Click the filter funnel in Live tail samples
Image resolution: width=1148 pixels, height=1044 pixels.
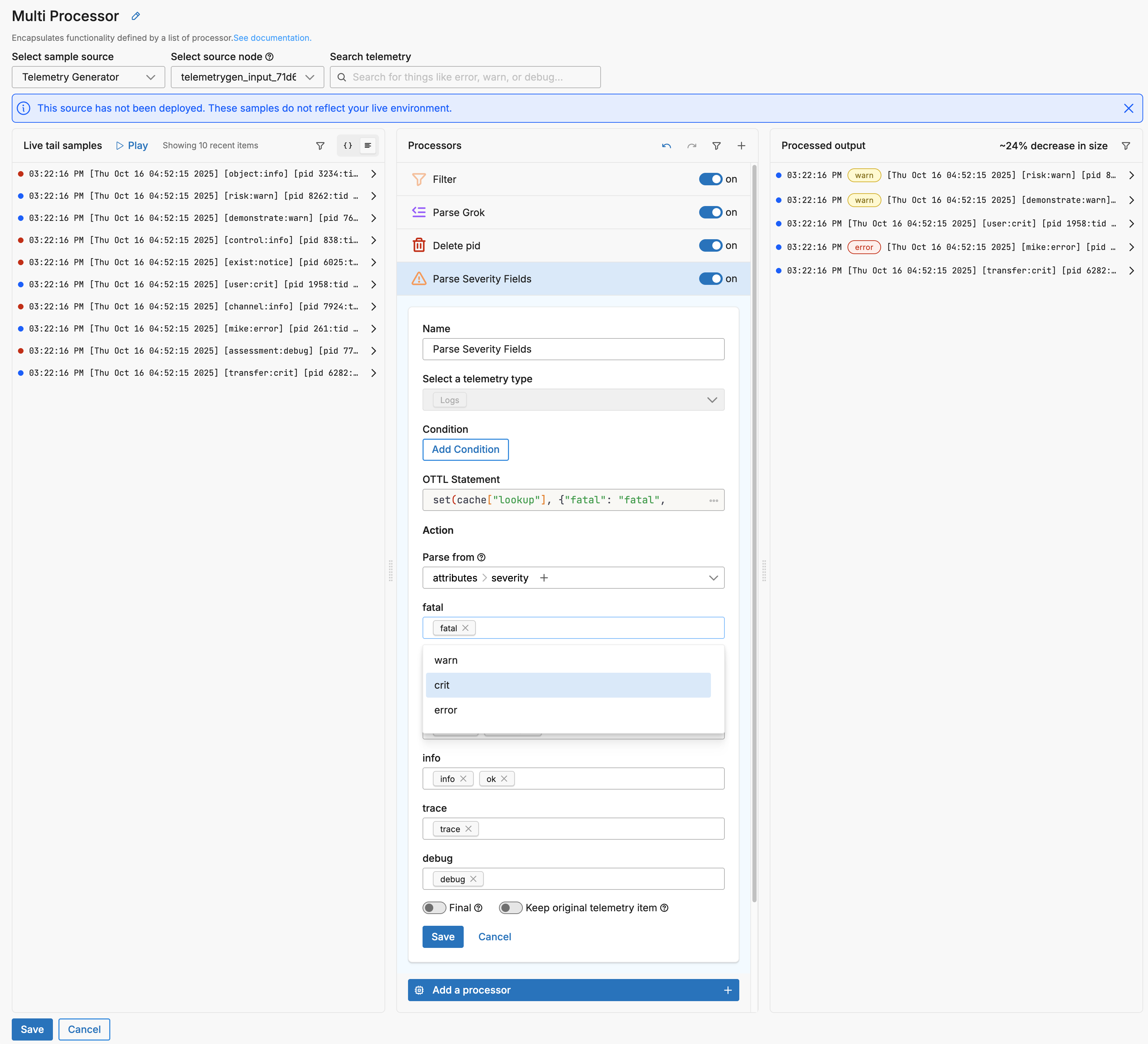(320, 146)
